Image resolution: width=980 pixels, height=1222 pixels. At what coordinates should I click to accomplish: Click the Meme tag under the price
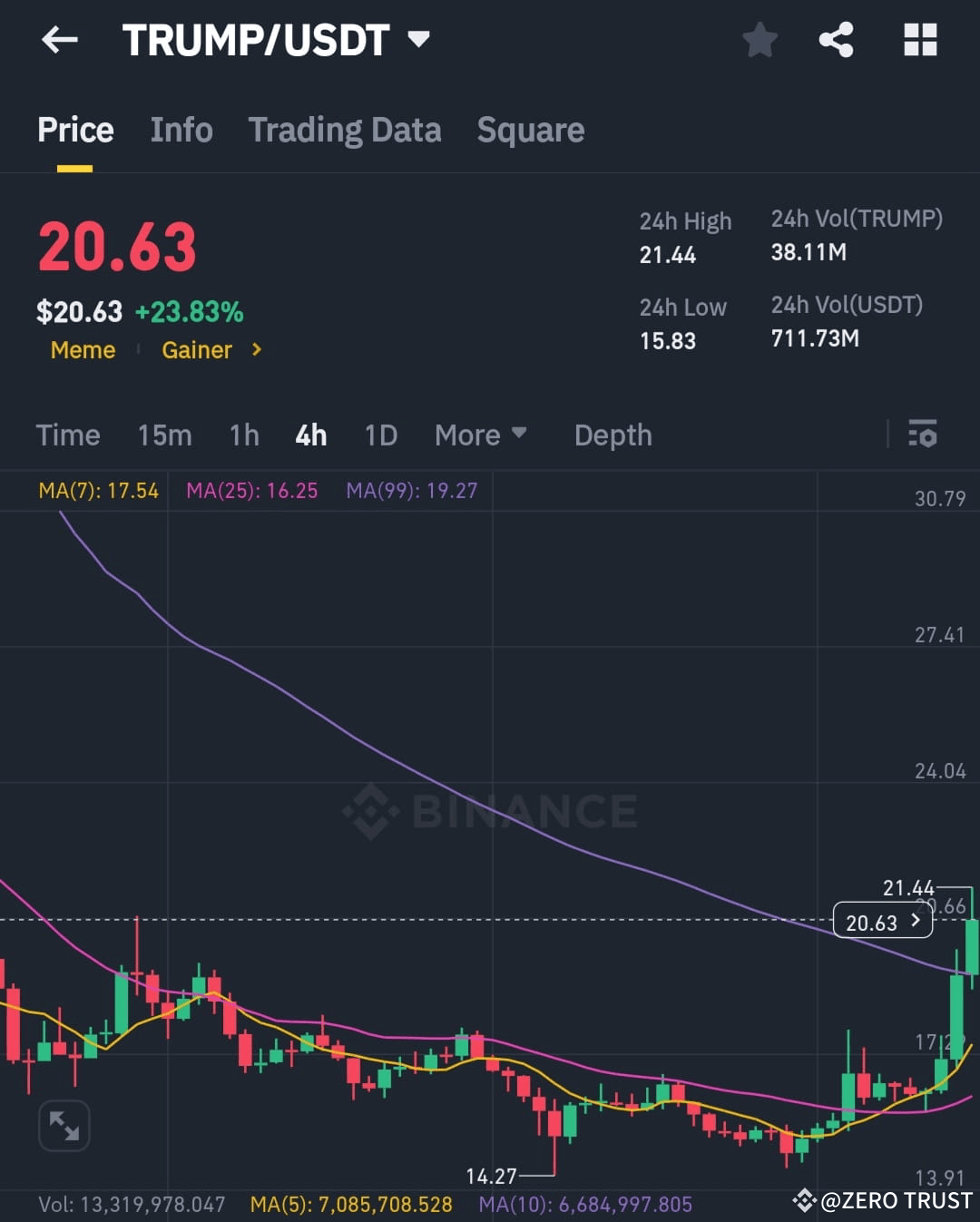(83, 350)
